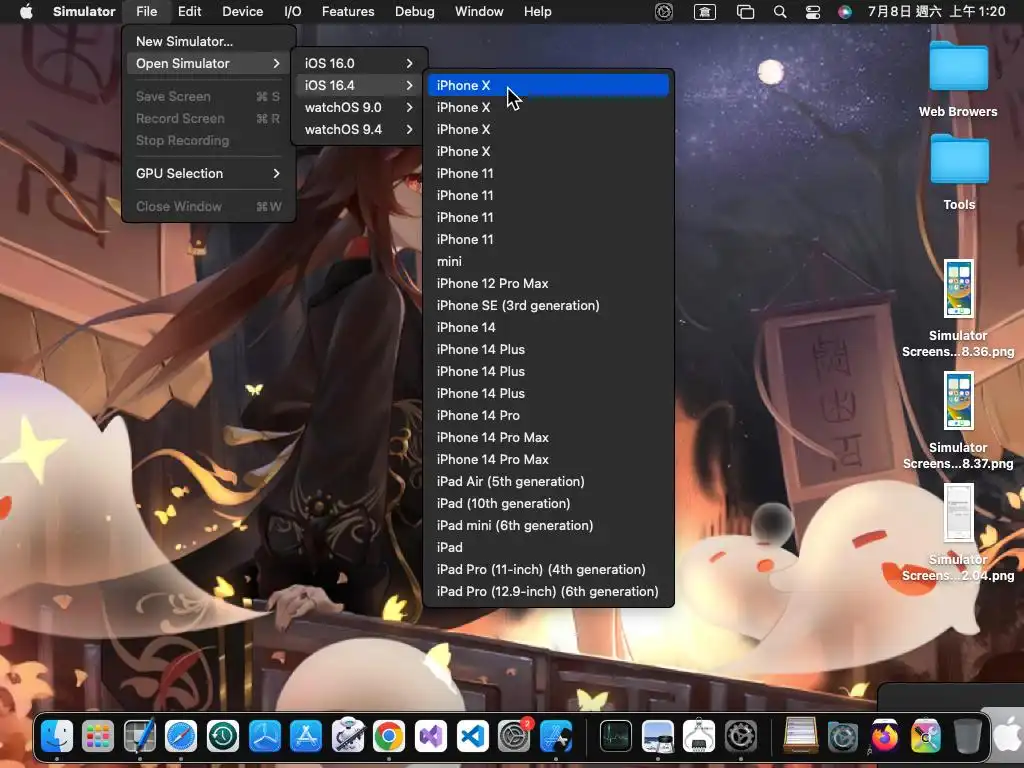
Task: Open iPad (10th generation) simulator
Action: [x=549, y=504]
